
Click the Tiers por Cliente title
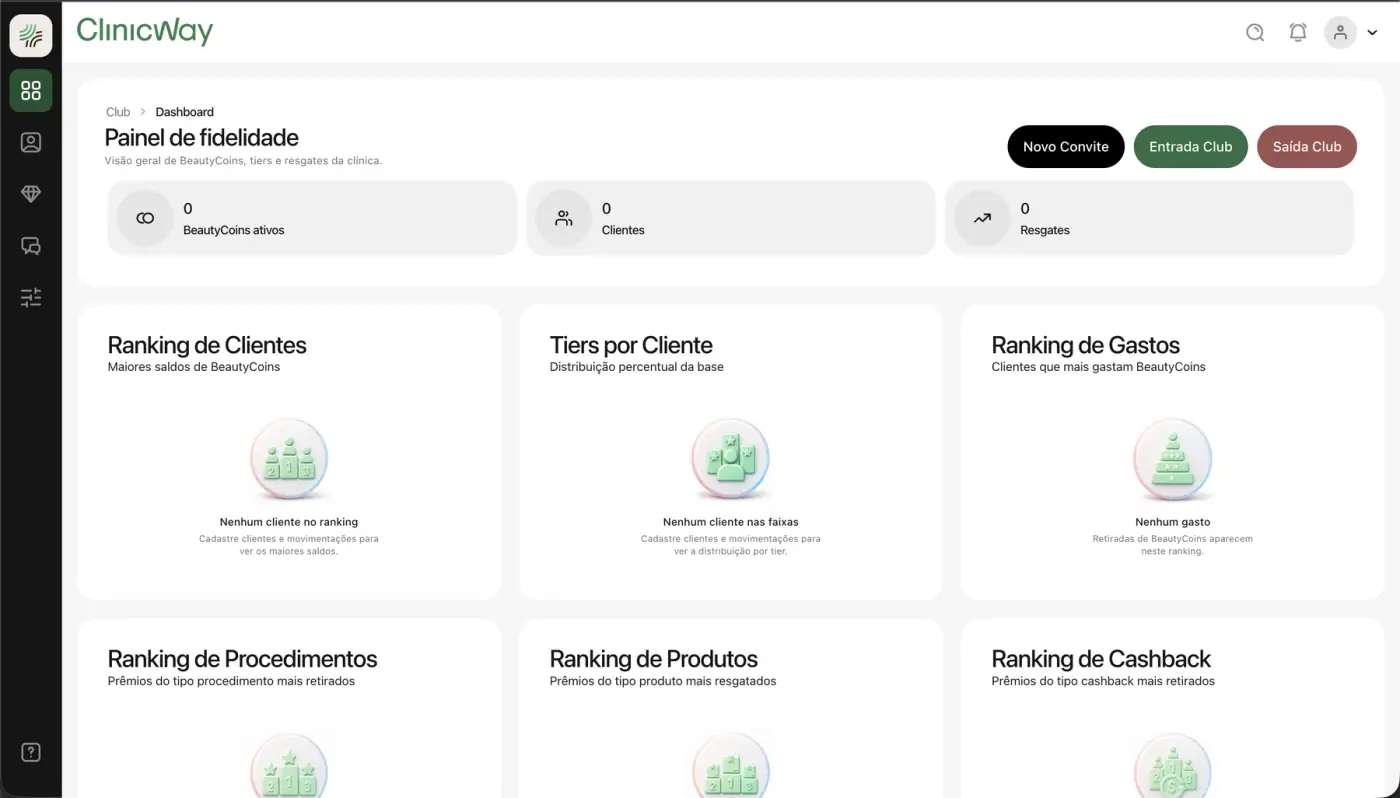(631, 346)
